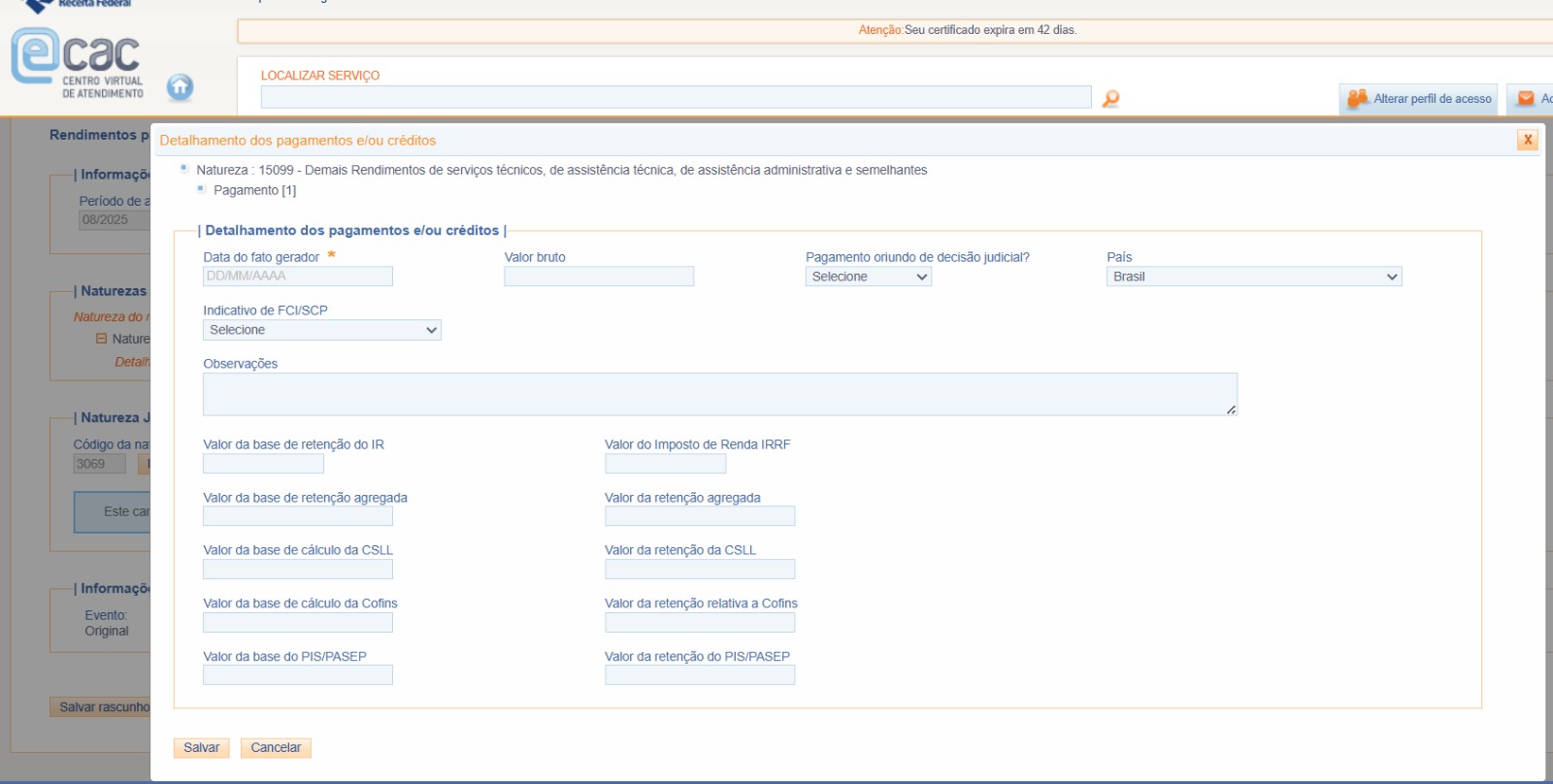Click the Observações text area
1553x784 pixels.
coord(720,394)
